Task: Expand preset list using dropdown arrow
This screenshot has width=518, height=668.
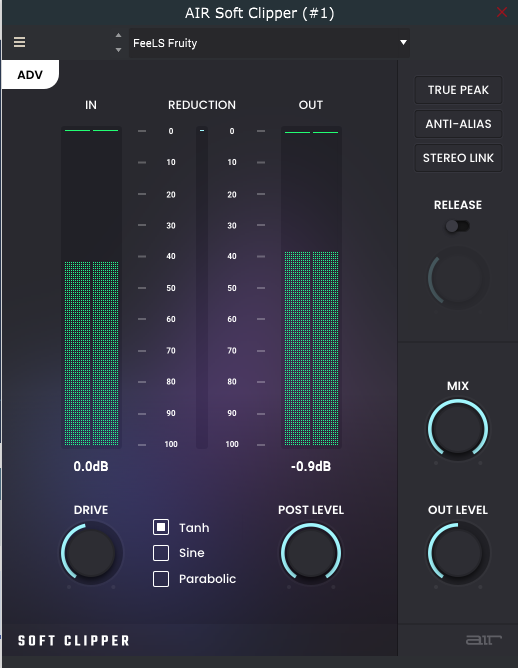Action: [403, 43]
